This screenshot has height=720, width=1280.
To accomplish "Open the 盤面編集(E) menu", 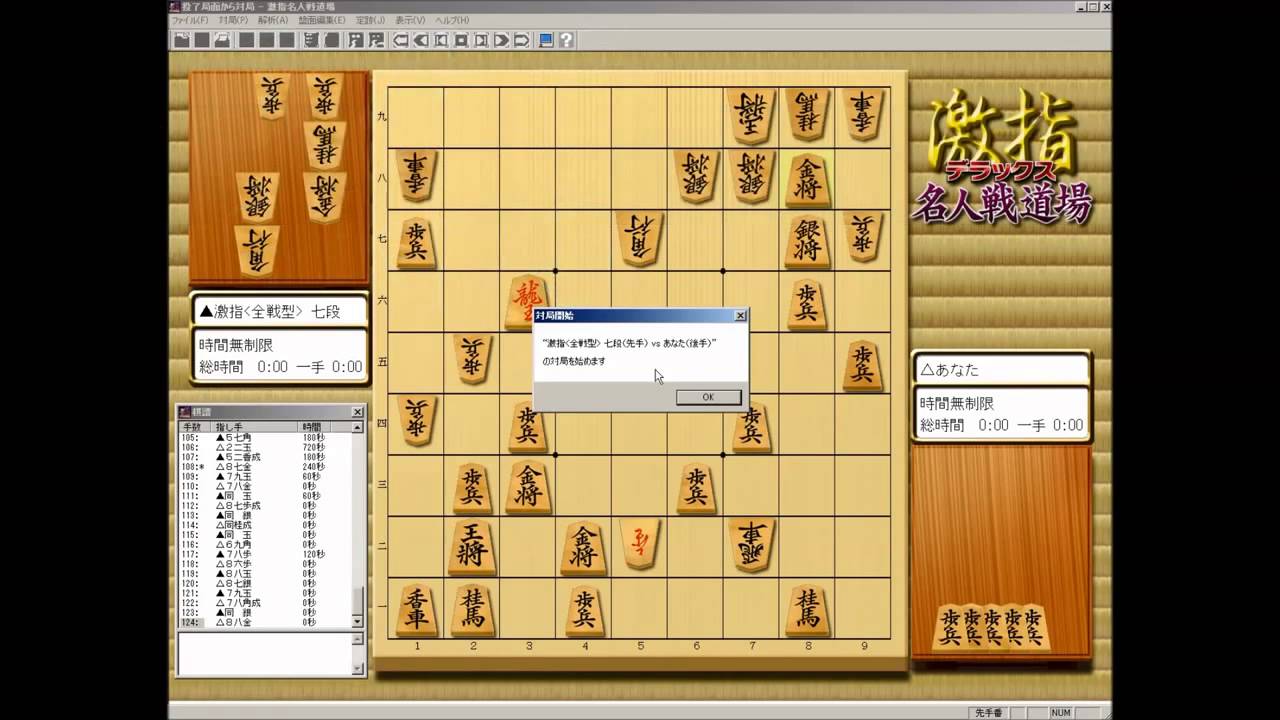I will tap(322, 20).
